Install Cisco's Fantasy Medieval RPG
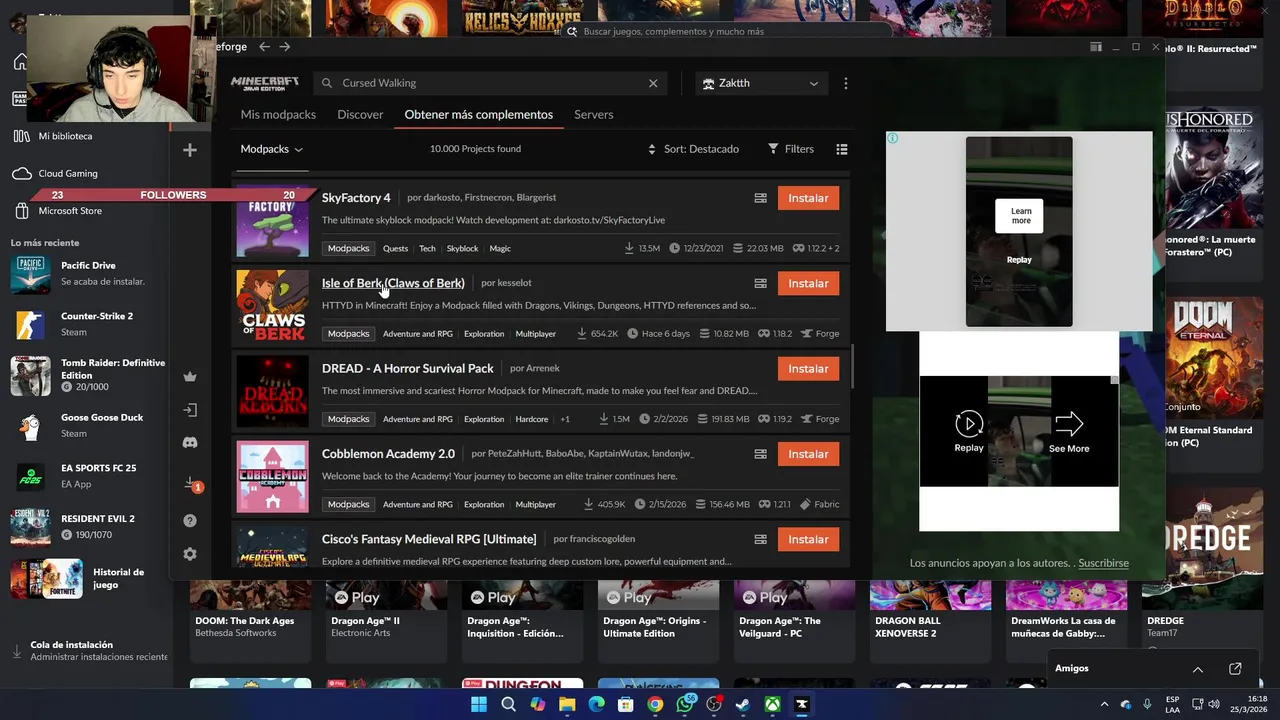Viewport: 1280px width, 720px height. pyautogui.click(x=808, y=539)
